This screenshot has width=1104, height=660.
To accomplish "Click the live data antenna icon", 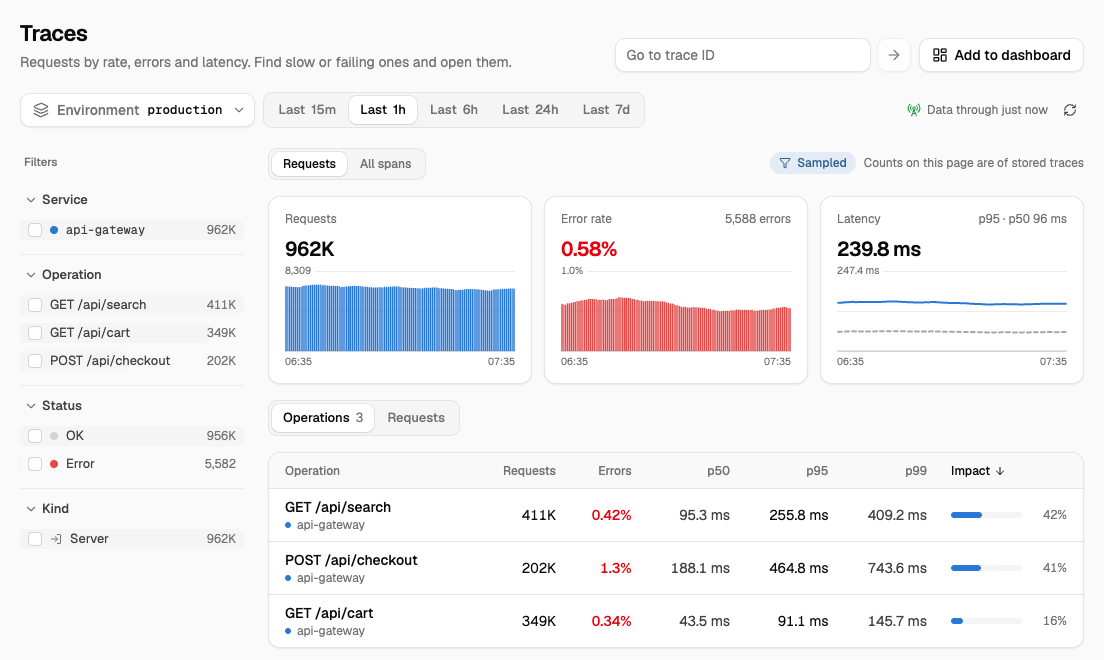I will (914, 110).
